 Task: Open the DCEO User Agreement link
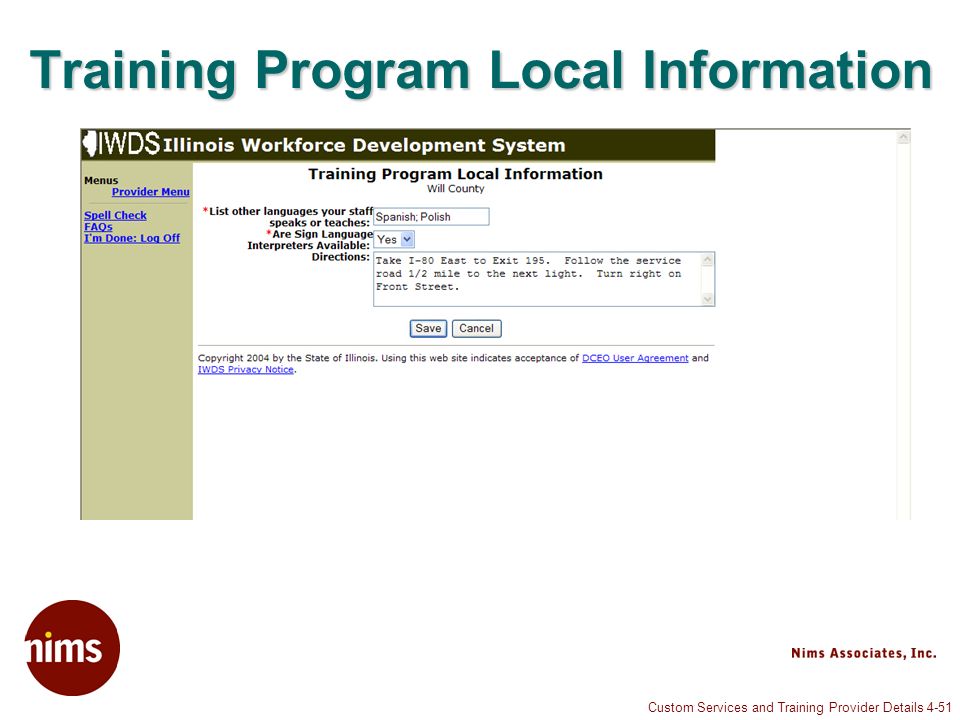tap(635, 358)
